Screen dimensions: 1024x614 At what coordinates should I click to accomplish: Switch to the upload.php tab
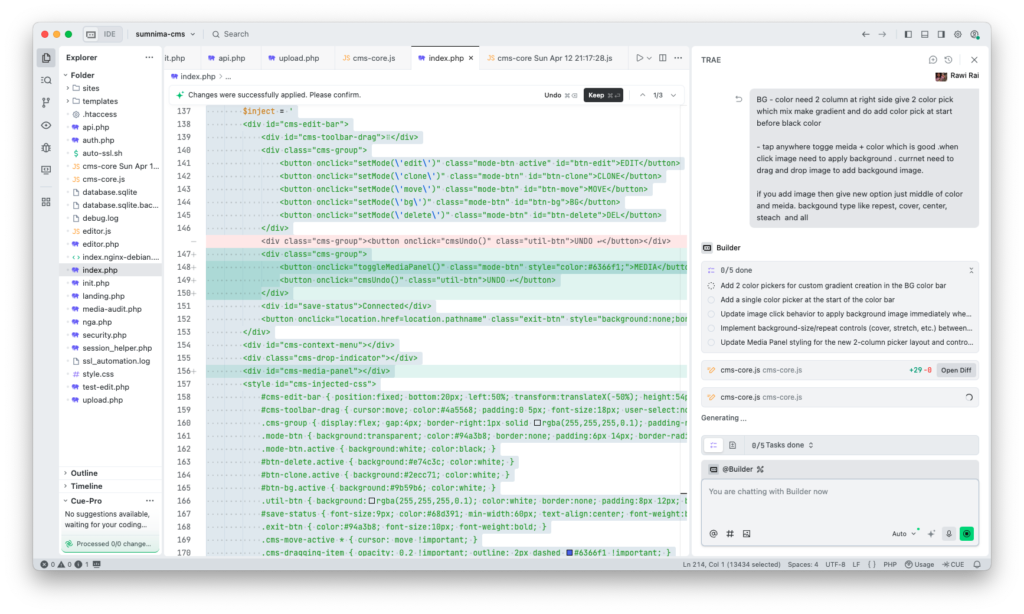pyautogui.click(x=296, y=59)
